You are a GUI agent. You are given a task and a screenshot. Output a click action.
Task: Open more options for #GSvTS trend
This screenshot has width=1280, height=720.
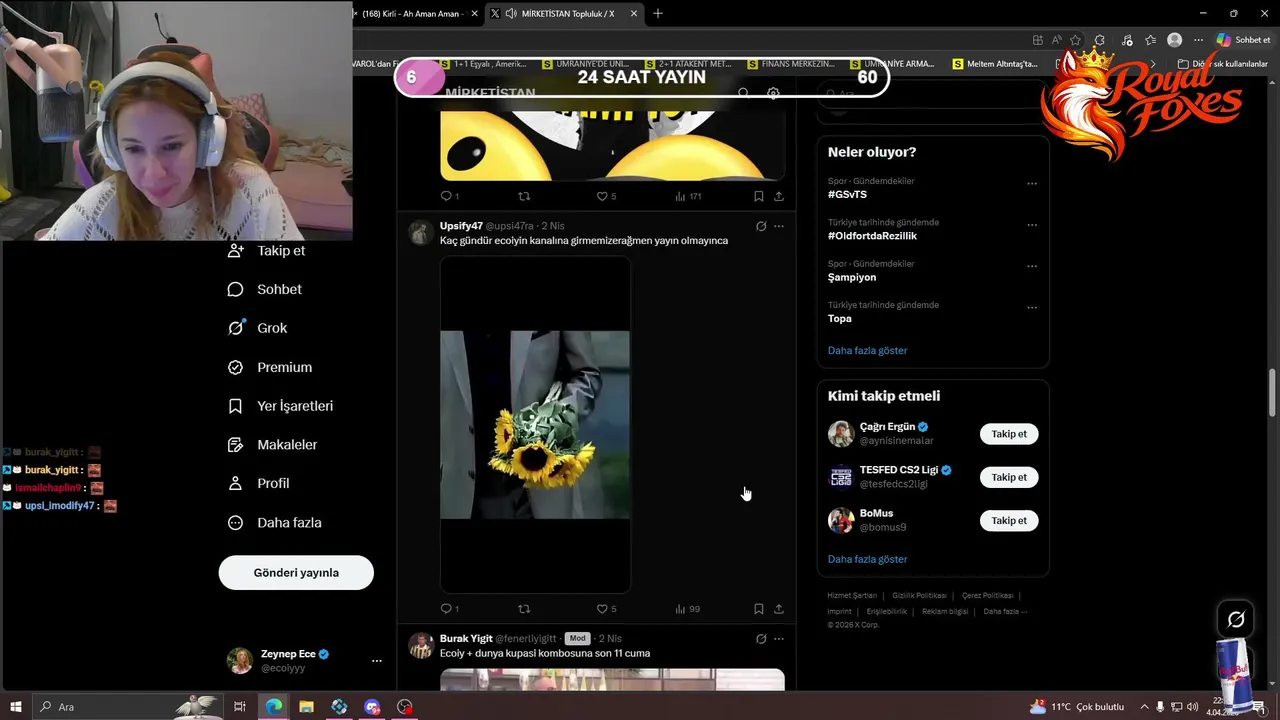tap(1032, 184)
